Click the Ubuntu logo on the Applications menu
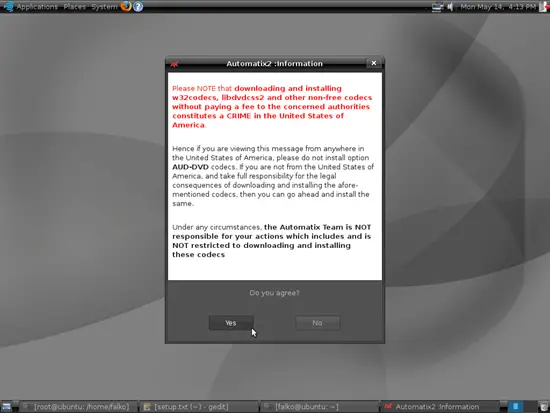The height and width of the screenshot is (413, 550). point(8,6)
